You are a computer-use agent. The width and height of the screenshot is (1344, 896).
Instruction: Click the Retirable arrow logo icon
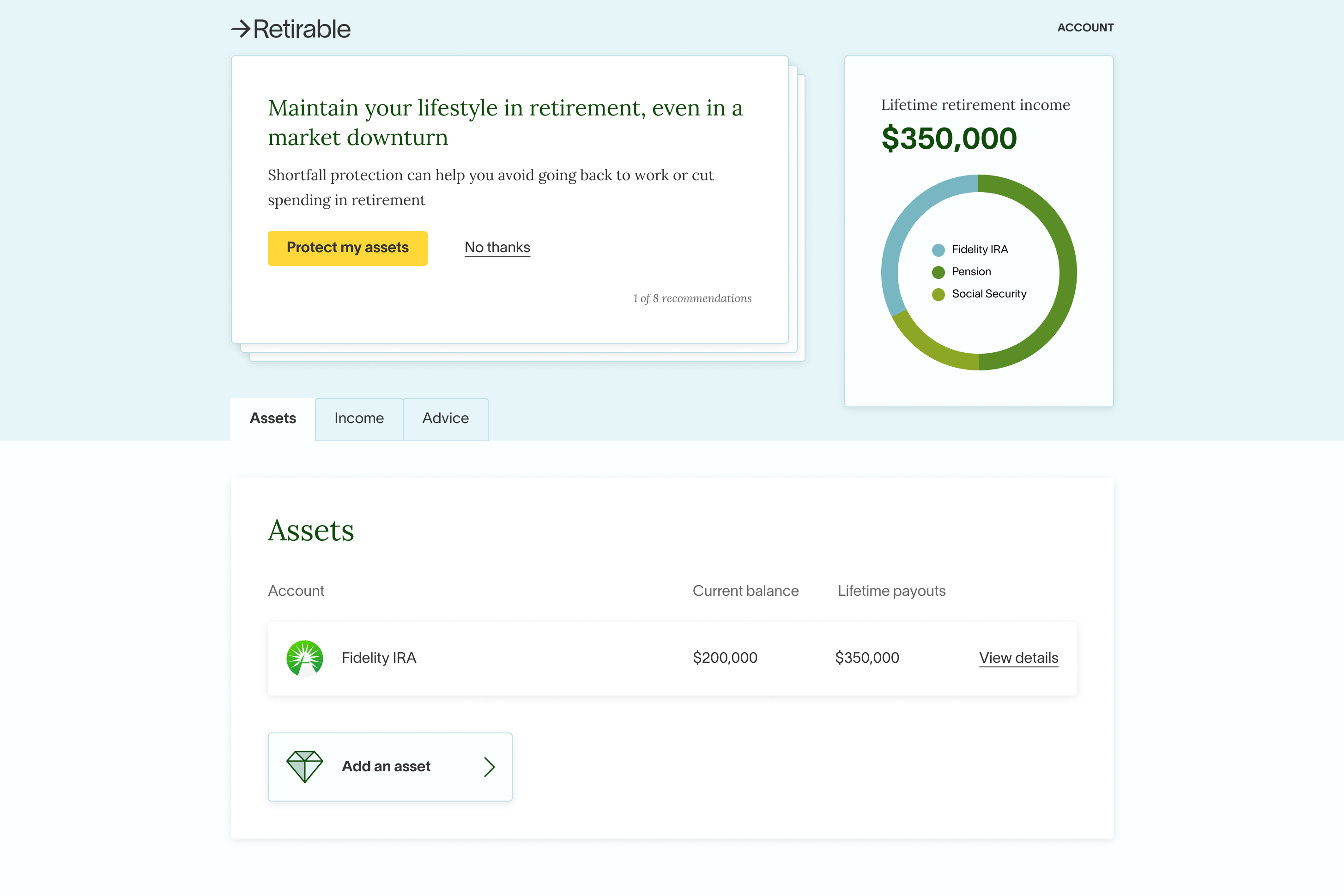tap(241, 29)
